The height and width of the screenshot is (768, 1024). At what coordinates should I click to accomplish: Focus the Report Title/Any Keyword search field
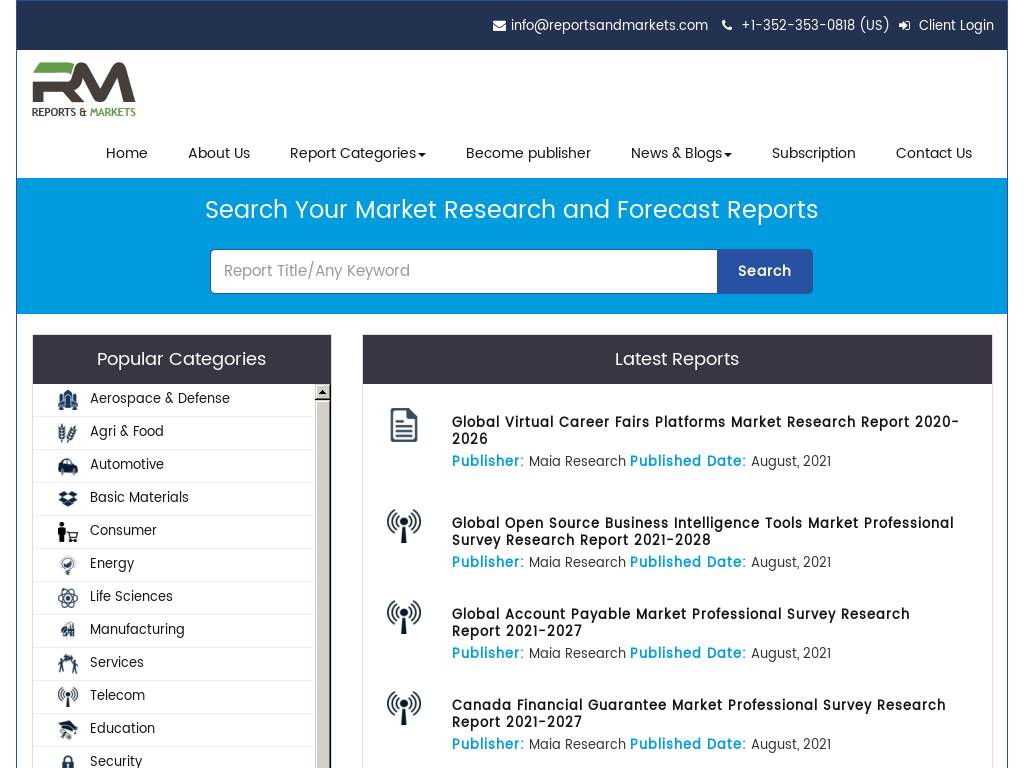(463, 271)
